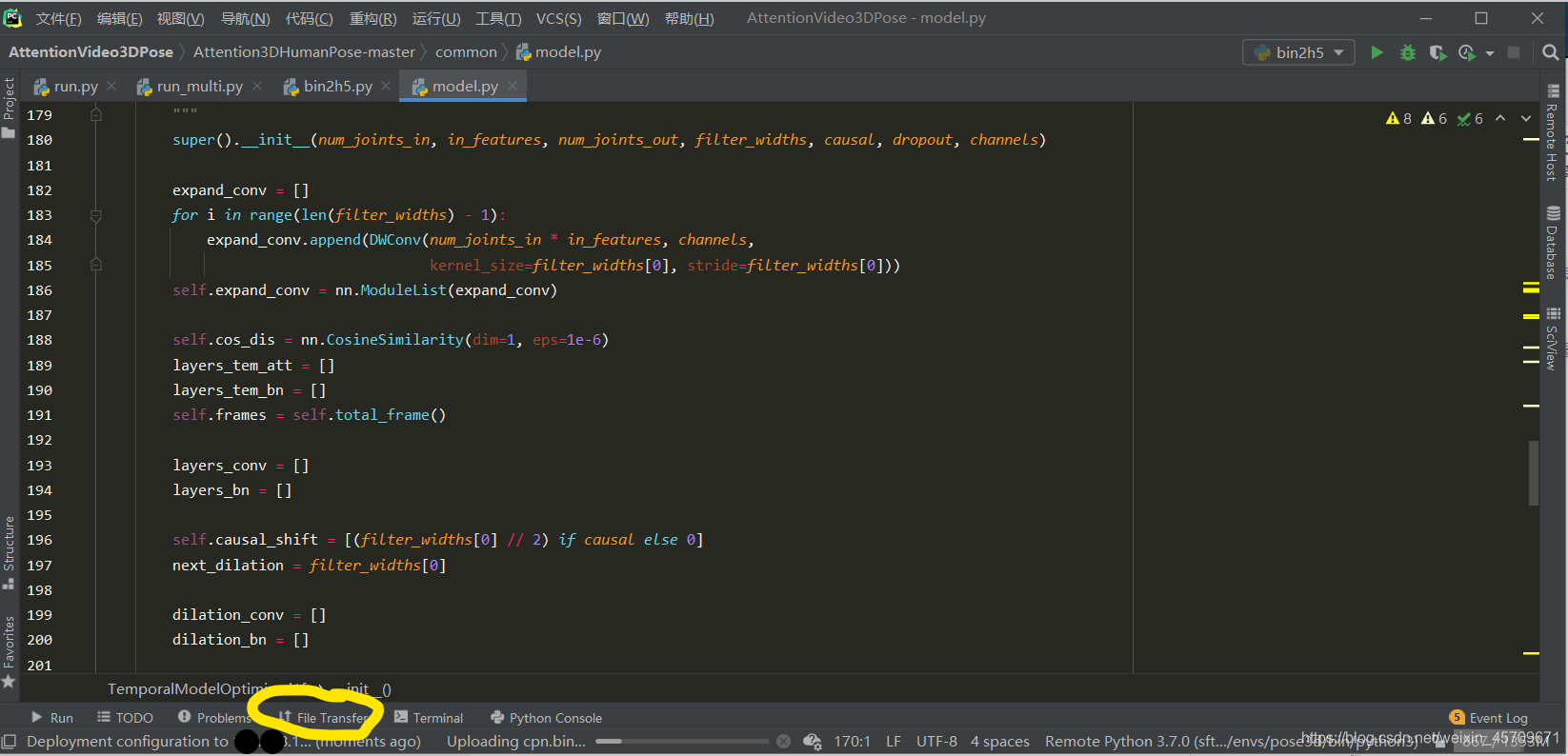
Task: Open the Project tool window
Action: click(x=9, y=108)
